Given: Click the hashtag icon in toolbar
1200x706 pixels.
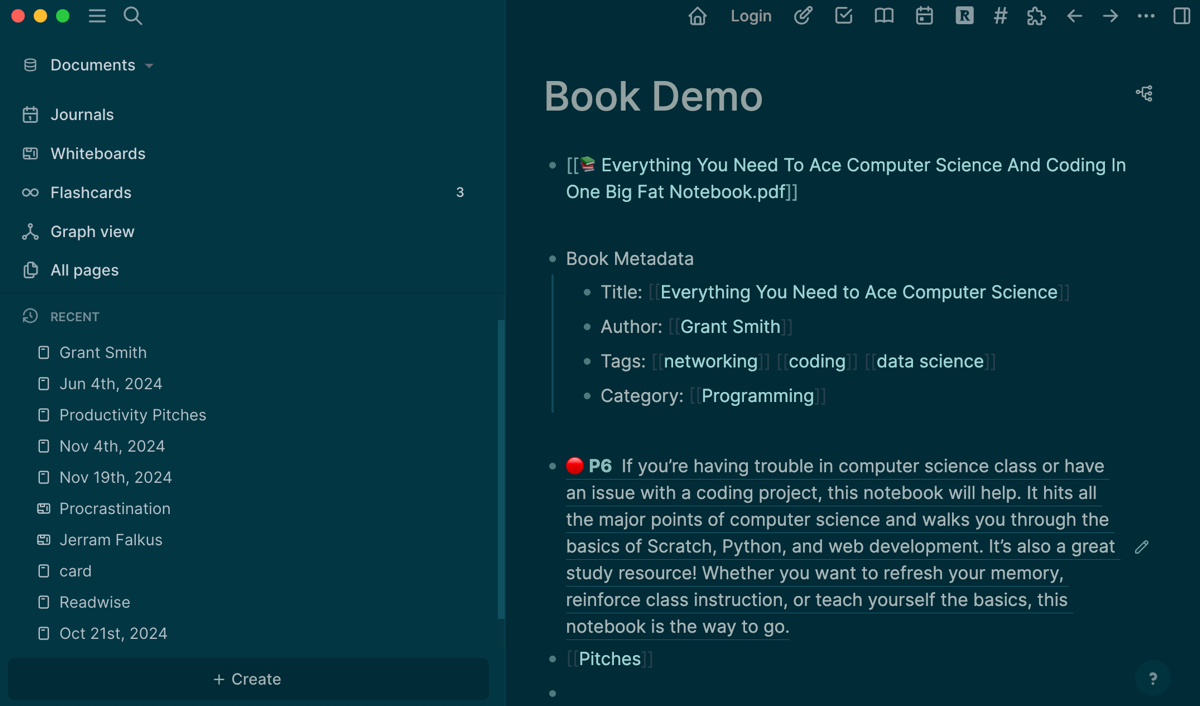Looking at the screenshot, I should point(1000,16).
